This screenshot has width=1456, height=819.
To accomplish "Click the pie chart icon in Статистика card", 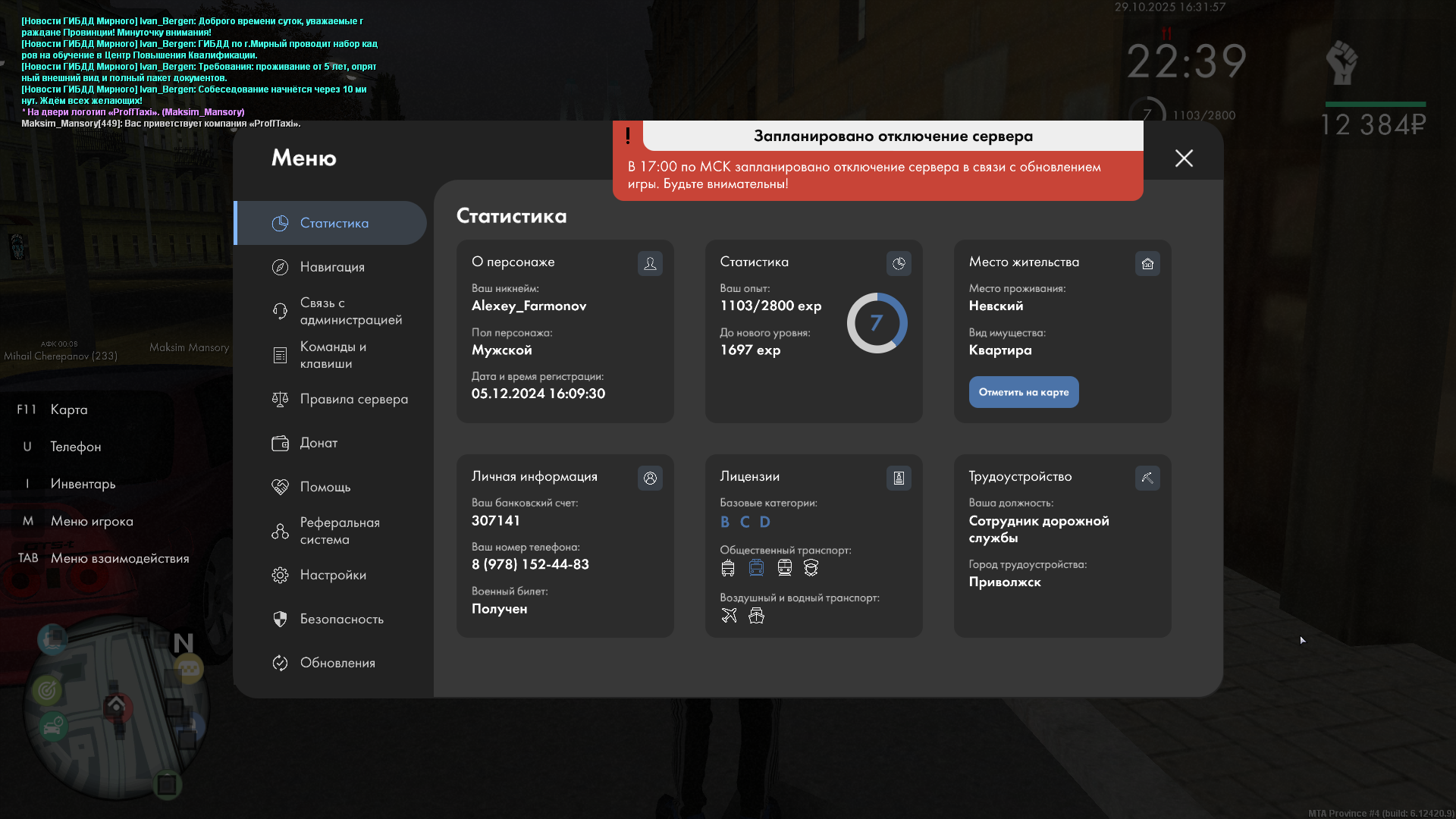I will tap(899, 263).
